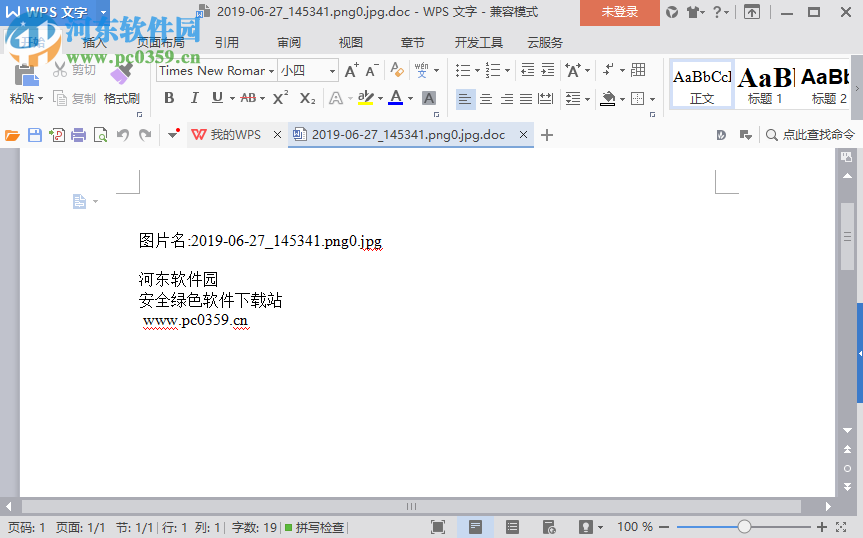The width and height of the screenshot is (863, 538).
Task: Save document with floppy icon
Action: 35,135
